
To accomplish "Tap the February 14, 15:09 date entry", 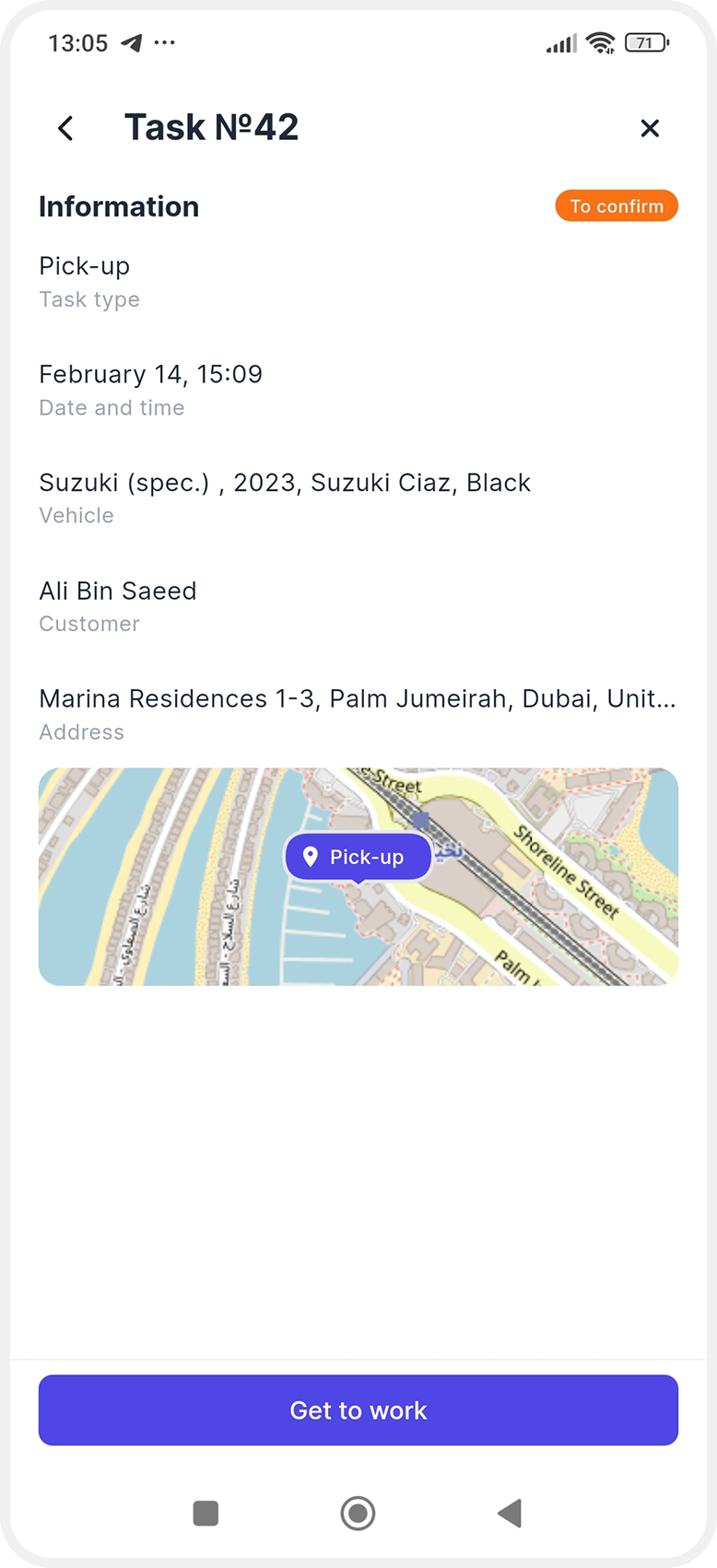I will pyautogui.click(x=151, y=375).
